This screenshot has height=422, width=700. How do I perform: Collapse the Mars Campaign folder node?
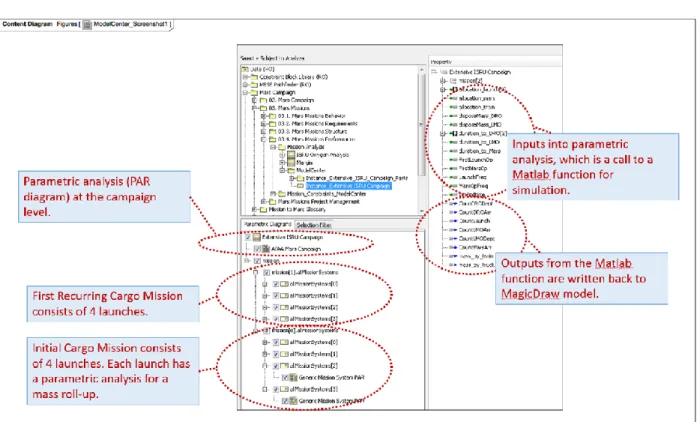pyautogui.click(x=245, y=92)
